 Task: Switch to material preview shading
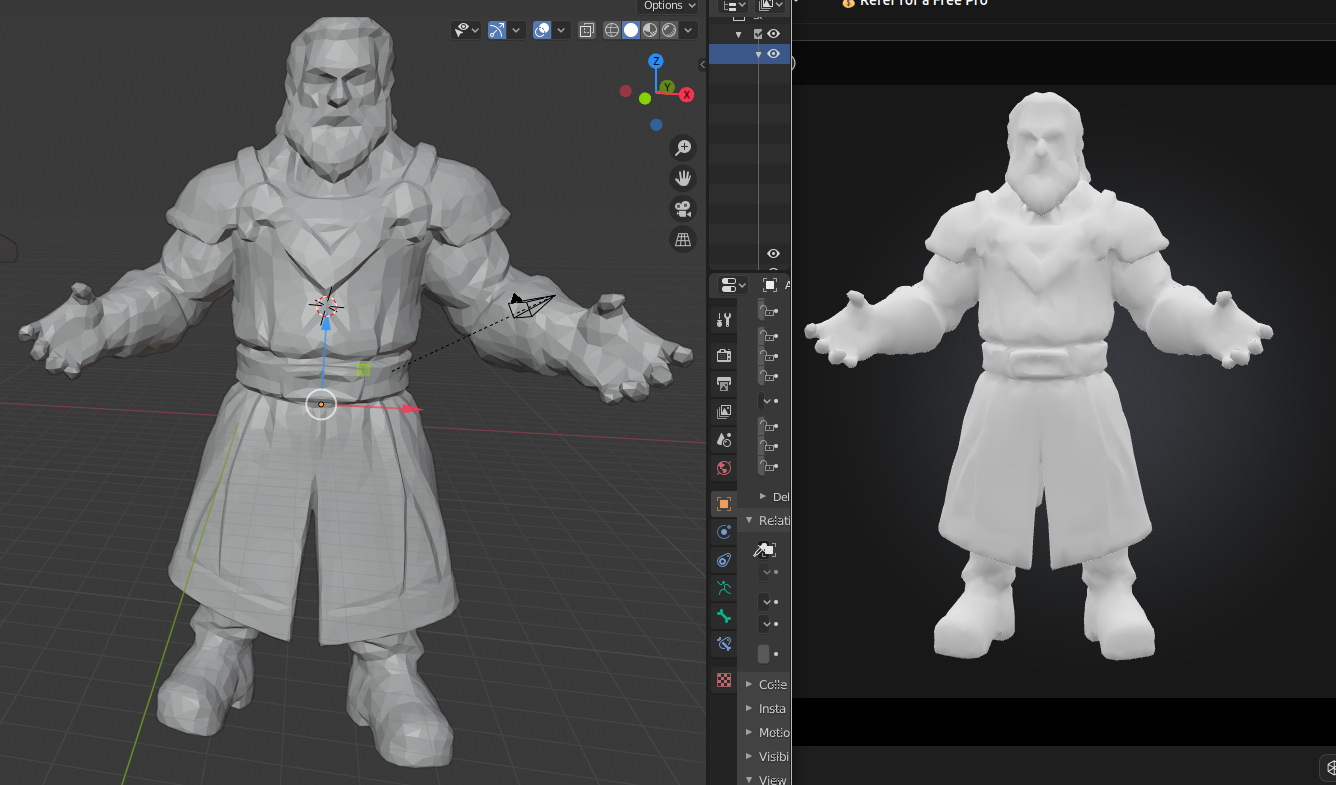tap(650, 30)
